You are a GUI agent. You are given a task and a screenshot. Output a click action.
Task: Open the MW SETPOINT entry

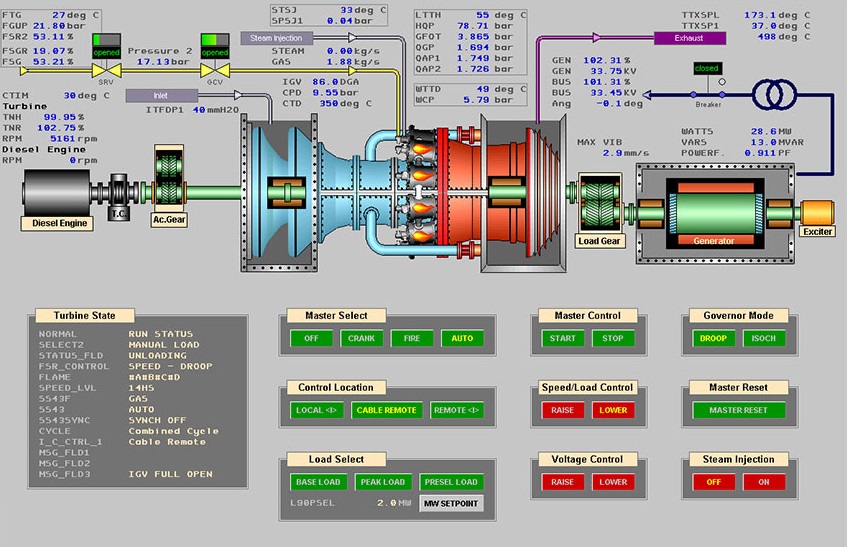[x=451, y=503]
